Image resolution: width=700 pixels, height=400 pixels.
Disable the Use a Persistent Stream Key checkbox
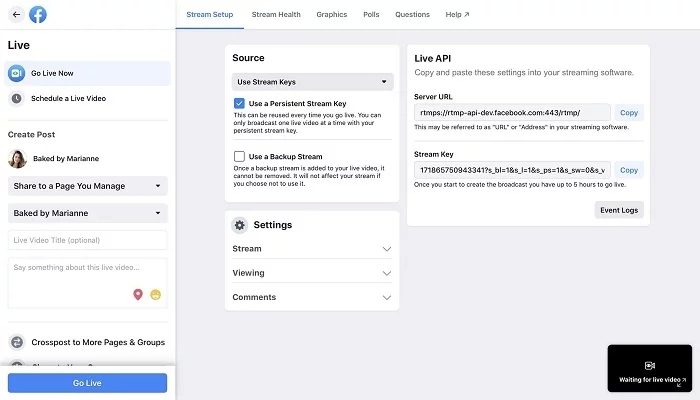239,103
